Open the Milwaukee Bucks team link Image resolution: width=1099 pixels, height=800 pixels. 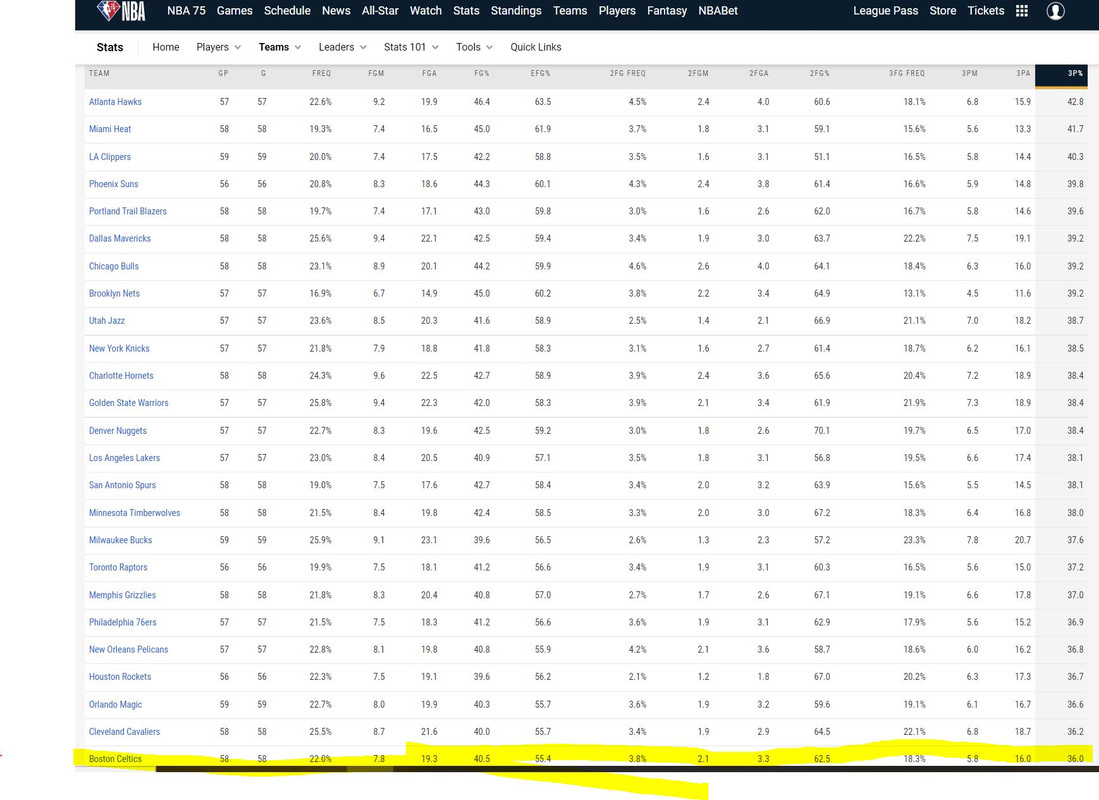point(120,540)
